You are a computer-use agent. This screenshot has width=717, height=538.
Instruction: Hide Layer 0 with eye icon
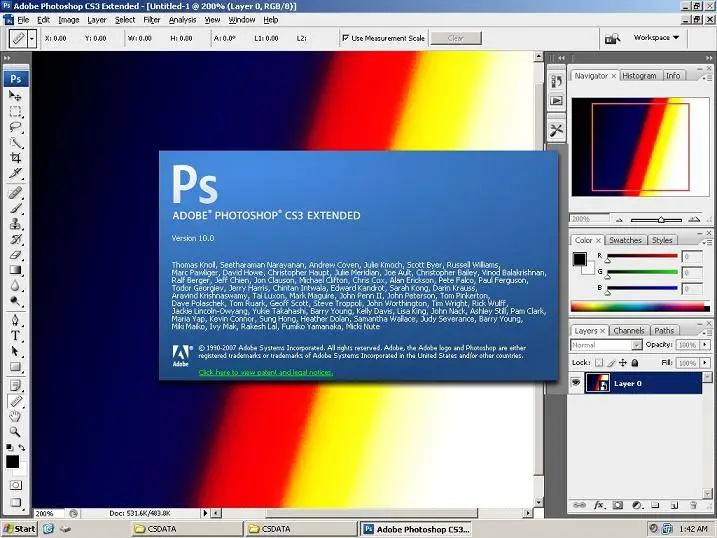click(576, 383)
